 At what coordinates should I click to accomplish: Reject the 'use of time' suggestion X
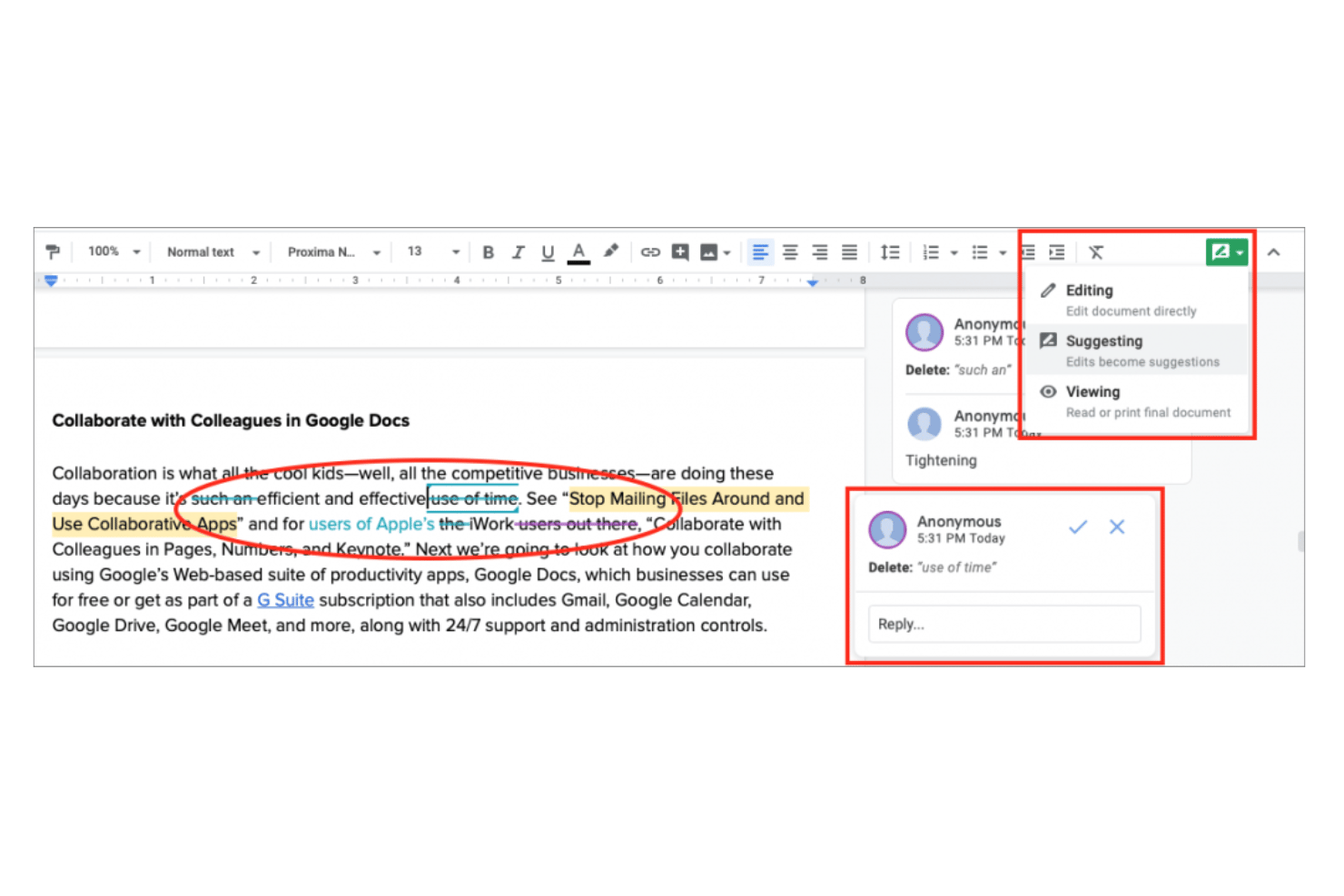point(1117,527)
